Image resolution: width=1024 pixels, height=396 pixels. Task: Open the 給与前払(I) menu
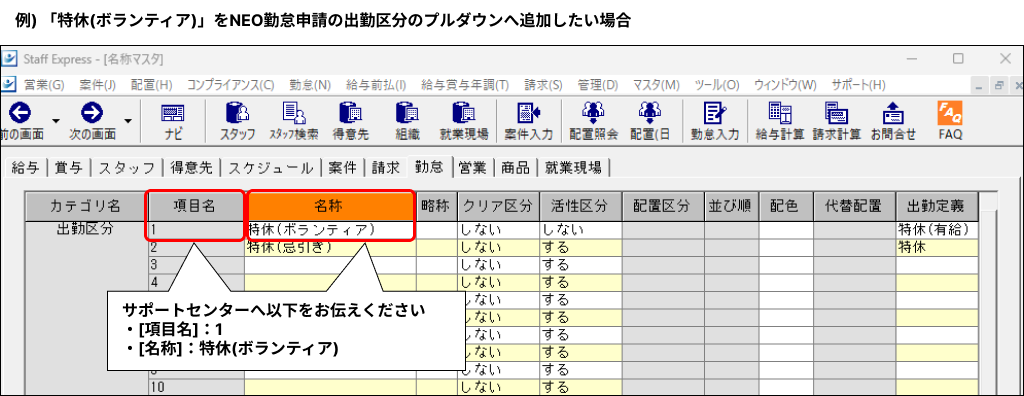coord(376,85)
